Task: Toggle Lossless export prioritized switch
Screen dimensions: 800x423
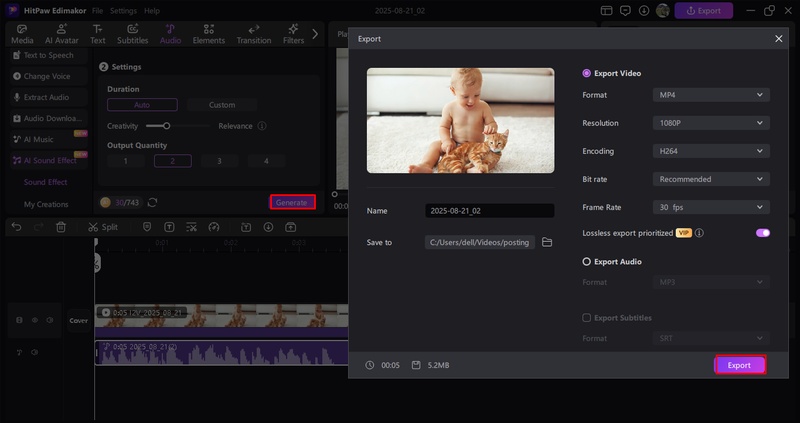Action: pos(763,233)
